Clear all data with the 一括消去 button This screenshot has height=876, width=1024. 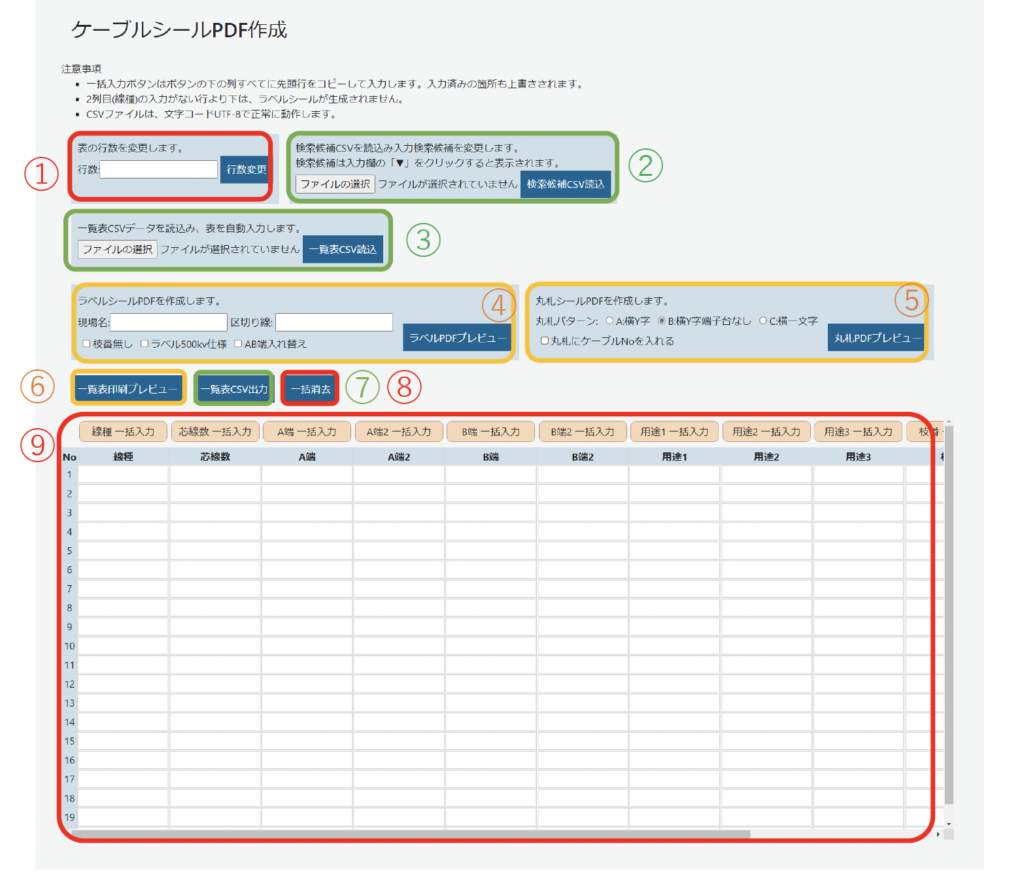tap(311, 388)
